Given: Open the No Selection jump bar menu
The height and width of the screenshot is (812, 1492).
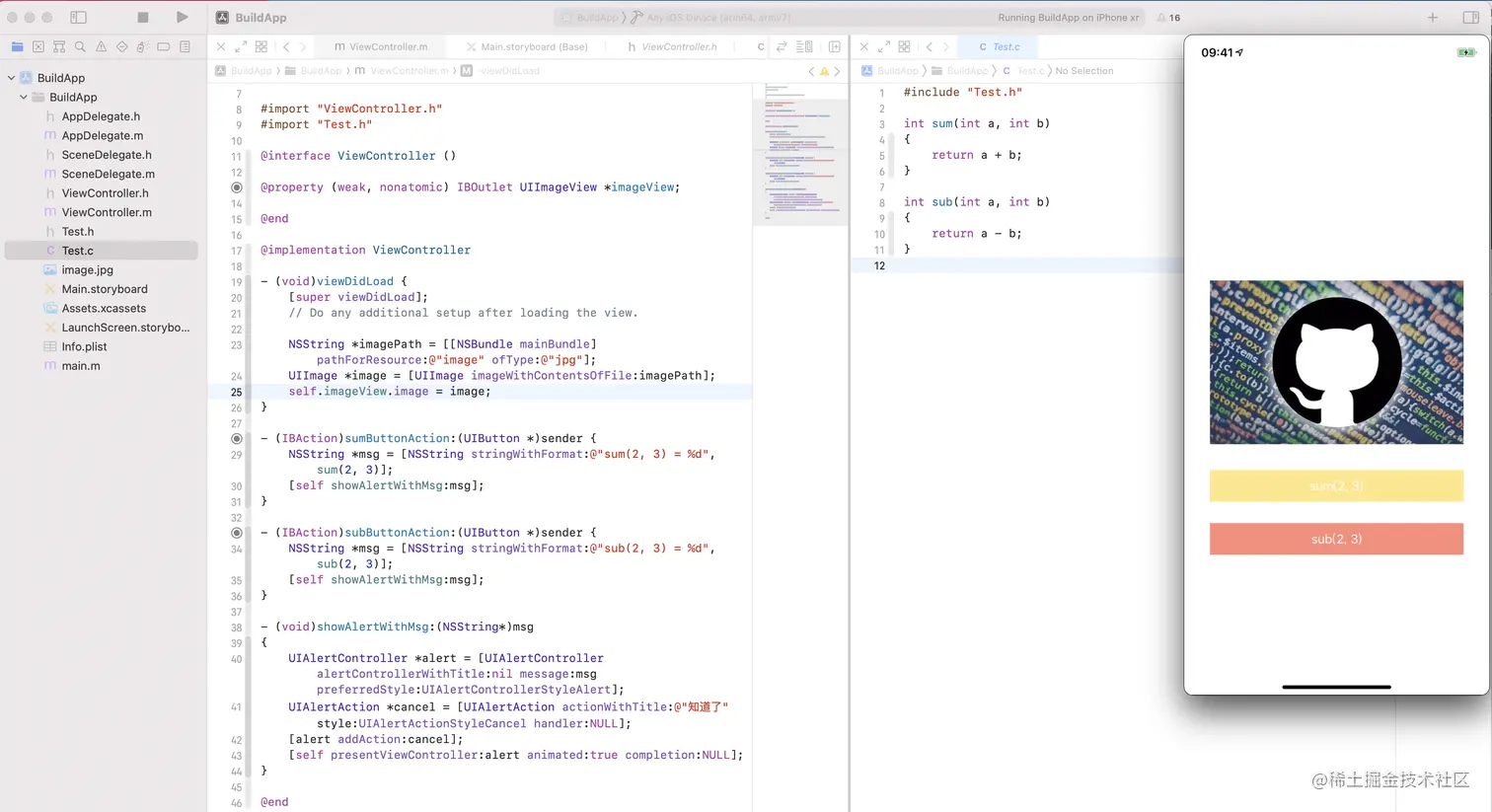Looking at the screenshot, I should tap(1084, 71).
